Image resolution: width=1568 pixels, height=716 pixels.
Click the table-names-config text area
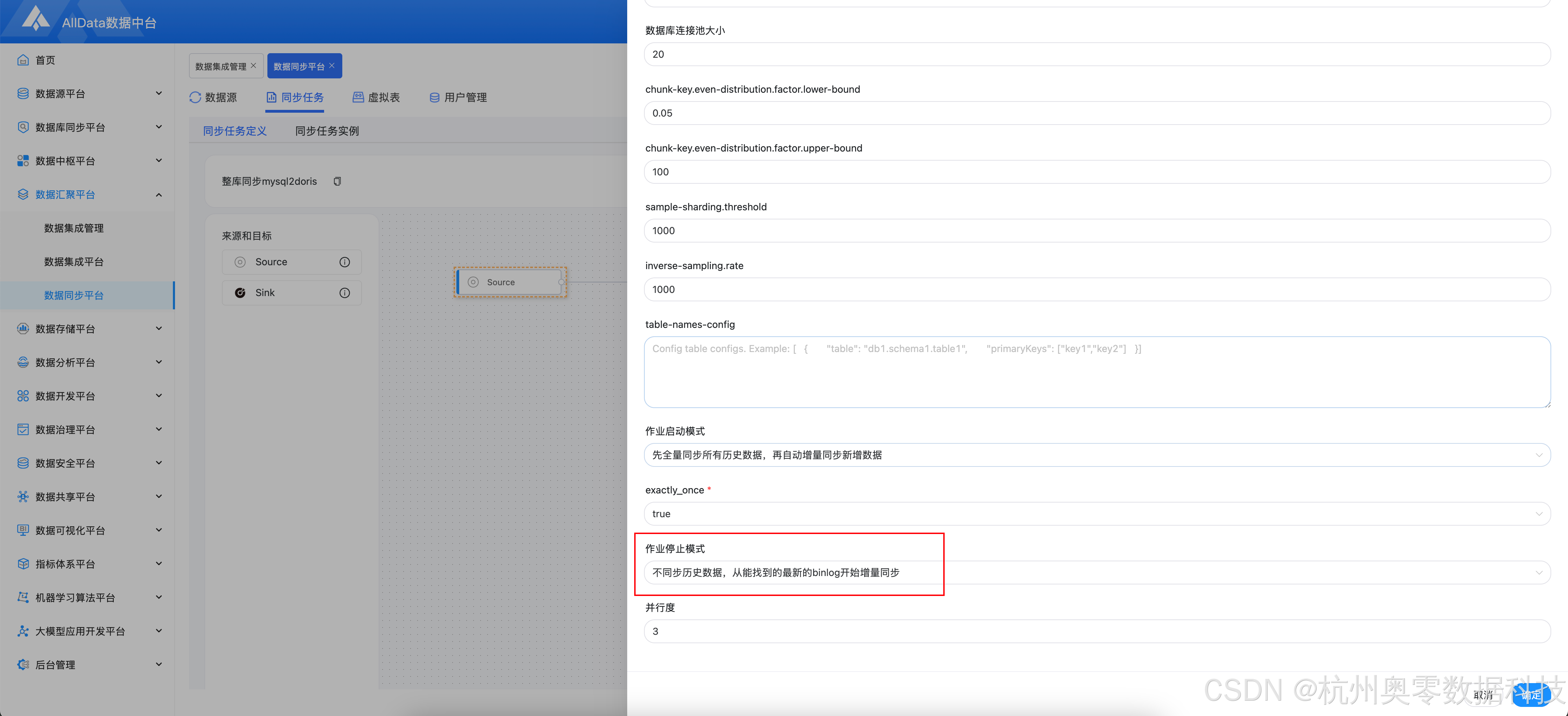pyautogui.click(x=1096, y=372)
